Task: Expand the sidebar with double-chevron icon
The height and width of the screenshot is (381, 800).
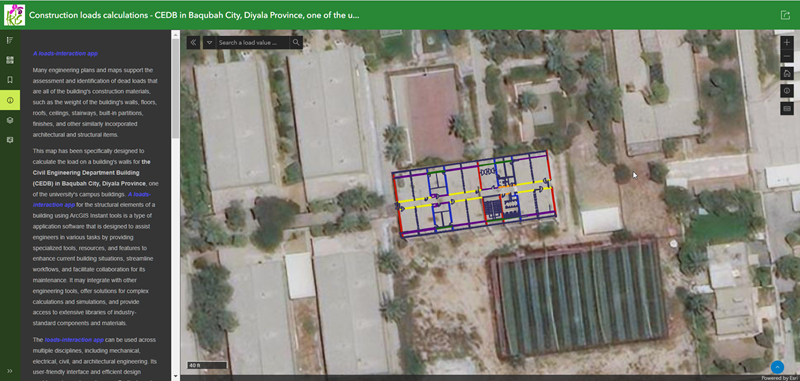Action: pyautogui.click(x=10, y=371)
